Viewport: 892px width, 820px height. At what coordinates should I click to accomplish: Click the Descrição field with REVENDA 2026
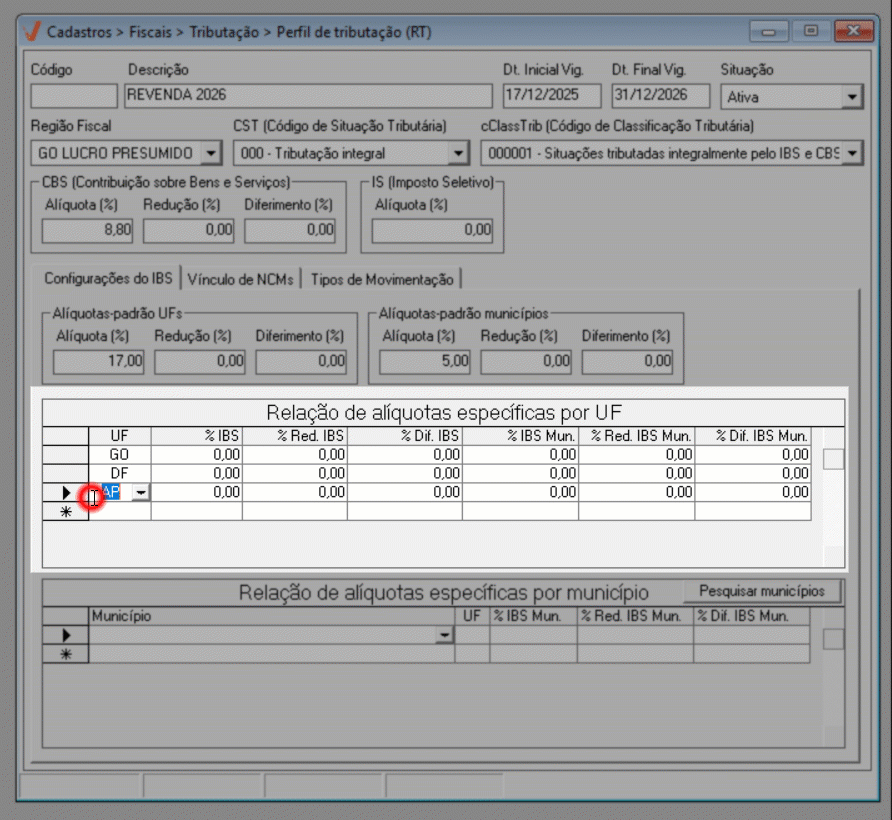(308, 96)
